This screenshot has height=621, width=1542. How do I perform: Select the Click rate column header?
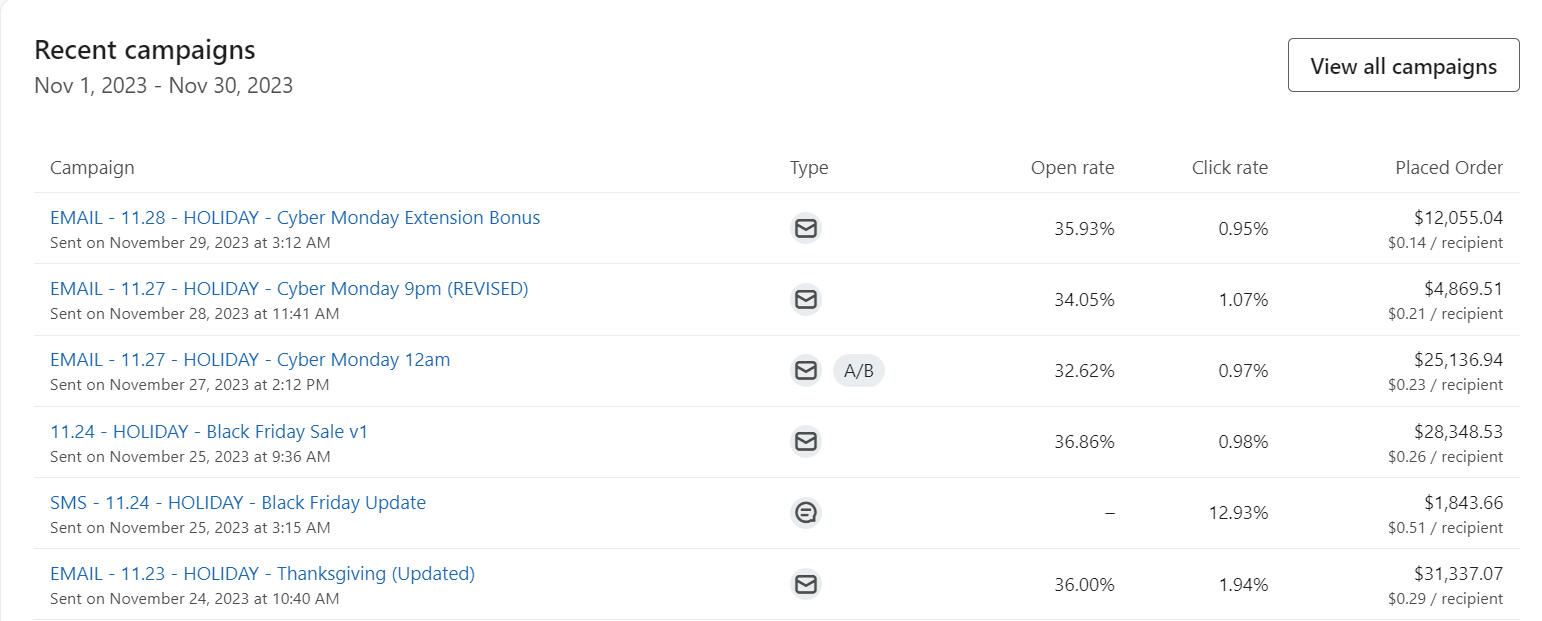(1229, 168)
